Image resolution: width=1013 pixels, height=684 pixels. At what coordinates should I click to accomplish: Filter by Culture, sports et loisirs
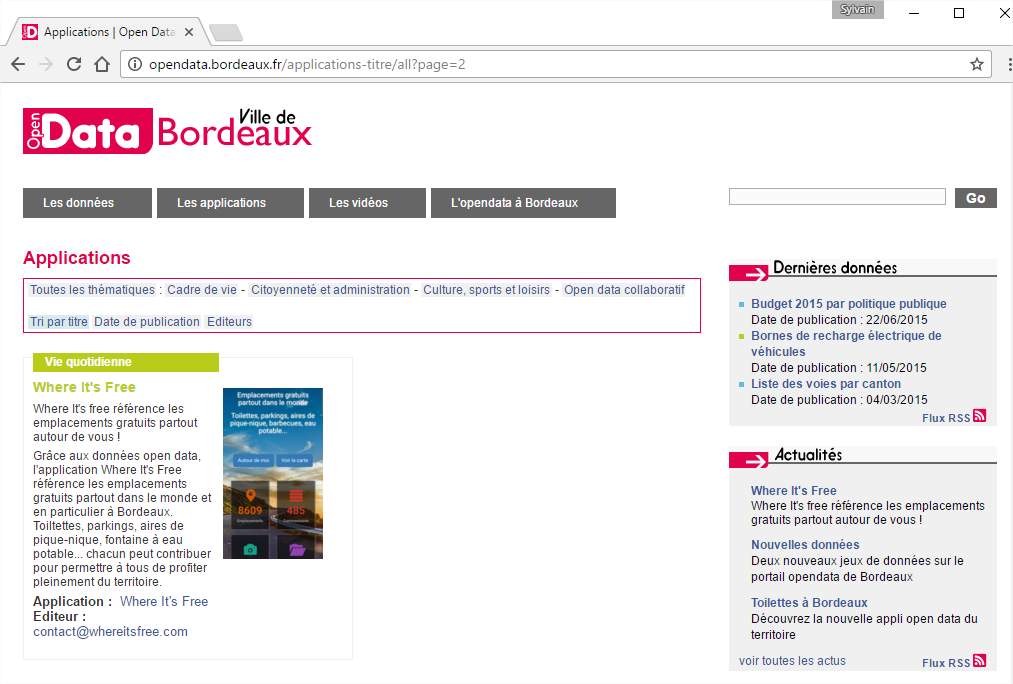[x=486, y=289]
